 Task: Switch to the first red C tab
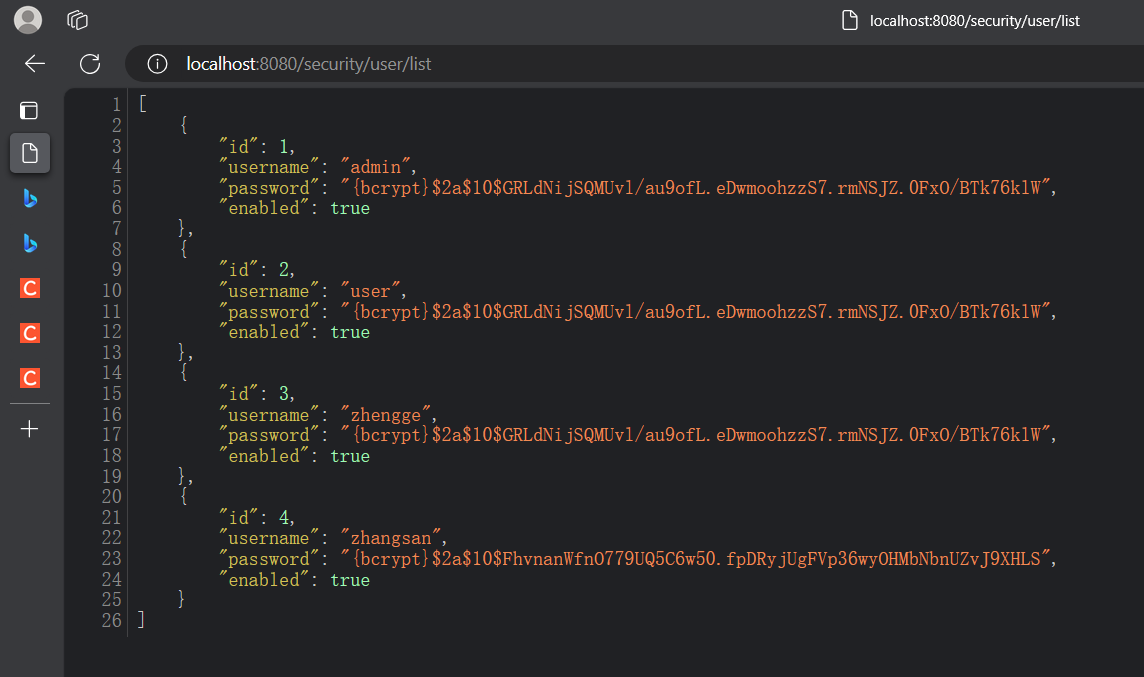click(30, 288)
